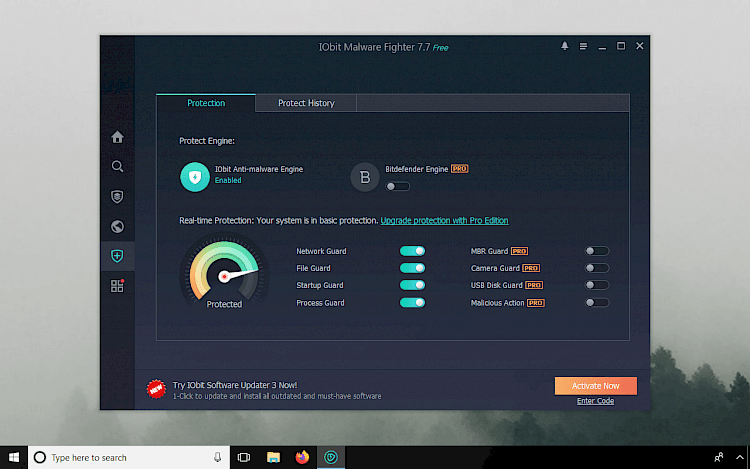Click the Enabled status text
Image resolution: width=750 pixels, height=469 pixels.
[x=228, y=180]
